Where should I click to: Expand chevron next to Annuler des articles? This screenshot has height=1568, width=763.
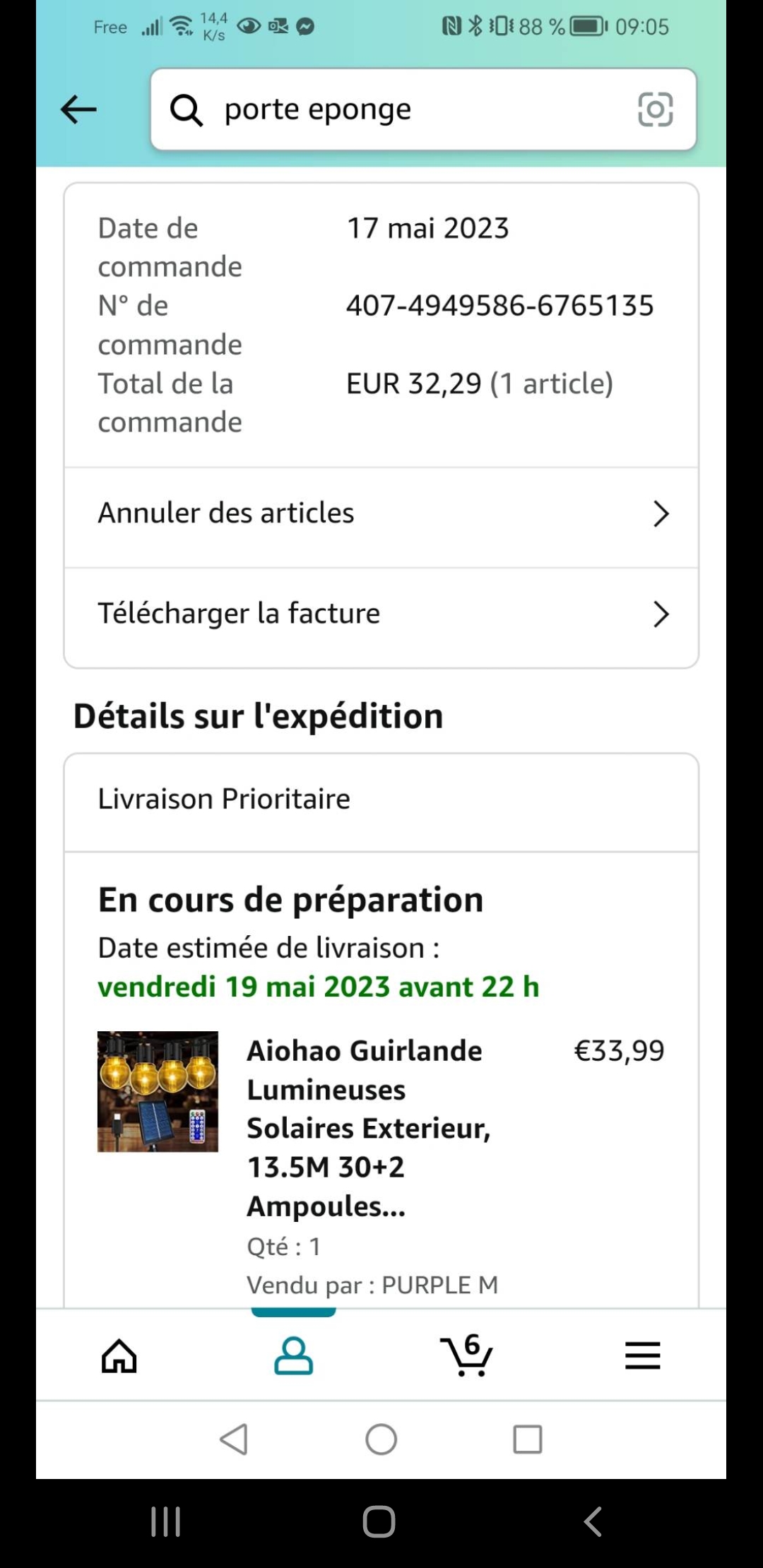pyautogui.click(x=661, y=513)
